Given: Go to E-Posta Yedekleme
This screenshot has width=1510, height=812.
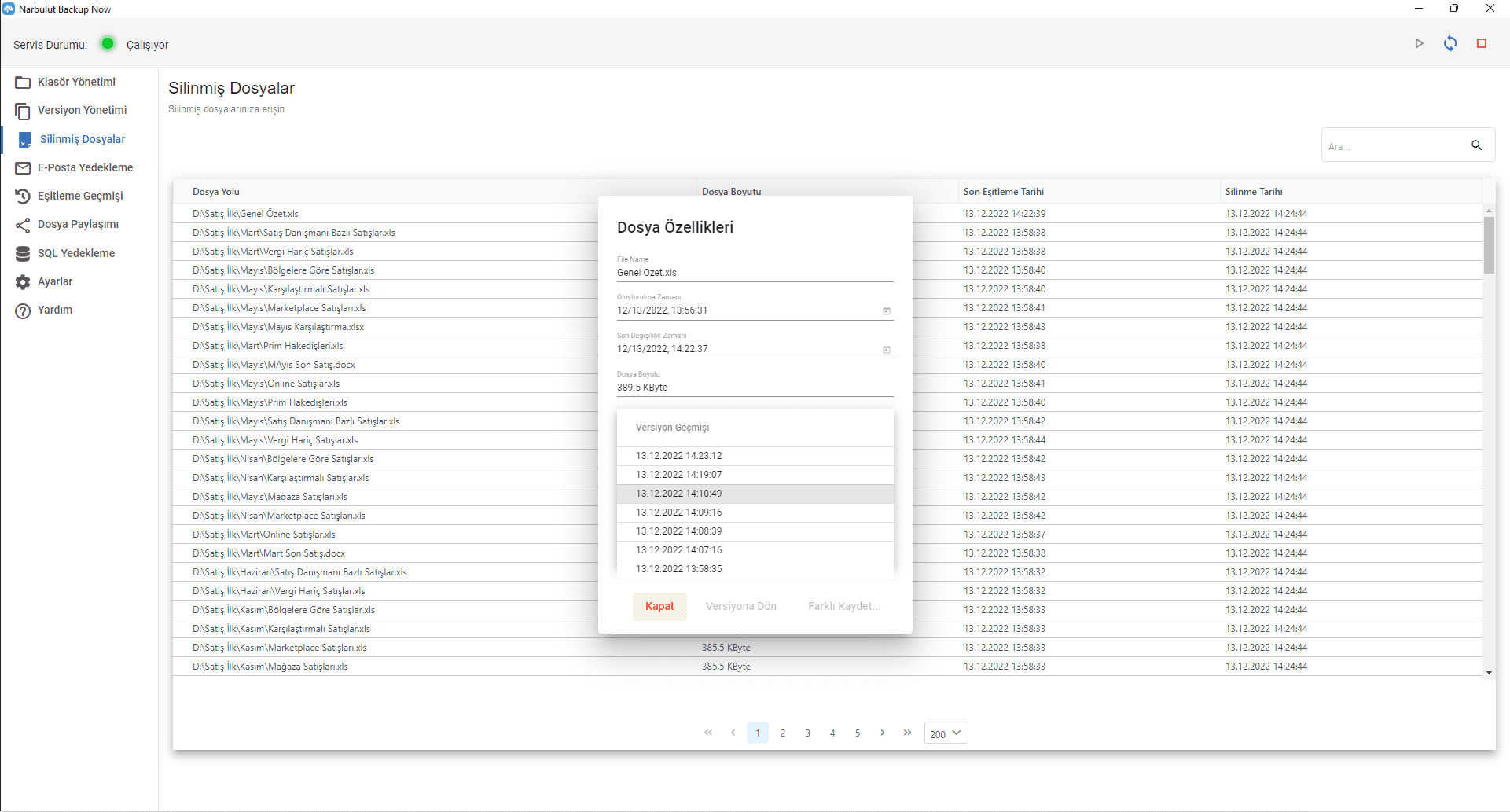Looking at the screenshot, I should pos(85,167).
